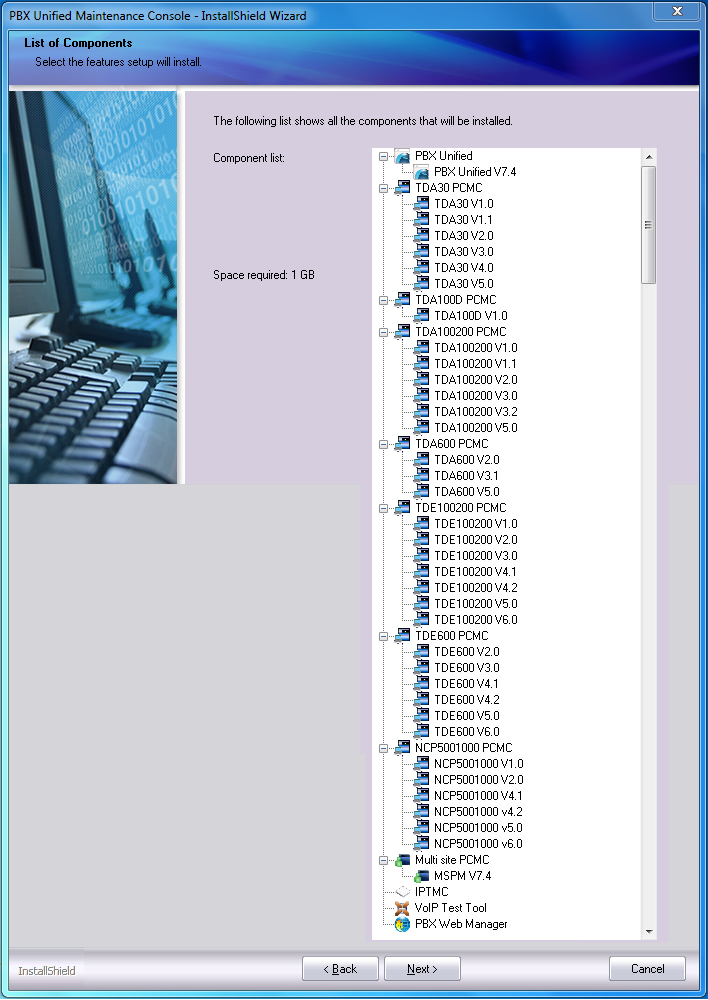Select the TDA100200 V1.1 row text

(x=475, y=364)
